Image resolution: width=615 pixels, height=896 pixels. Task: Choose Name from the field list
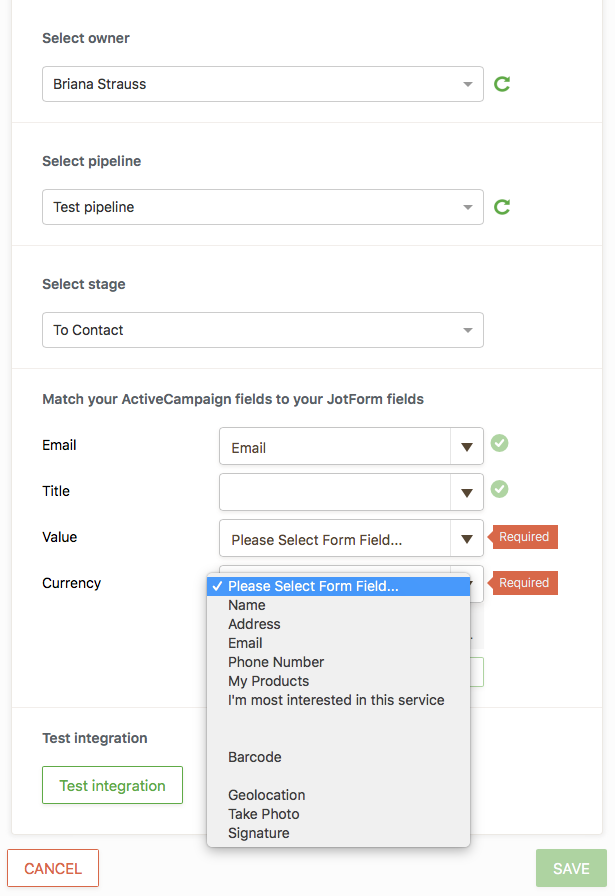coord(247,605)
